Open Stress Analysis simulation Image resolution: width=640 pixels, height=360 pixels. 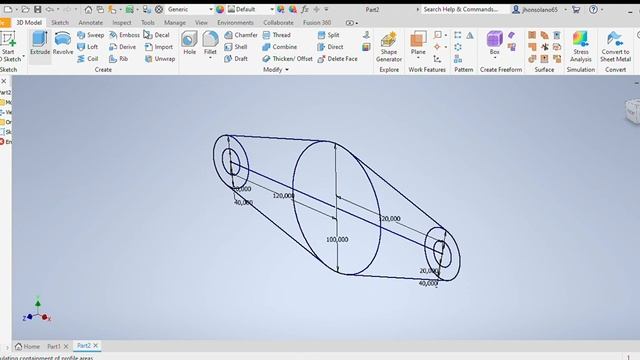pos(580,47)
